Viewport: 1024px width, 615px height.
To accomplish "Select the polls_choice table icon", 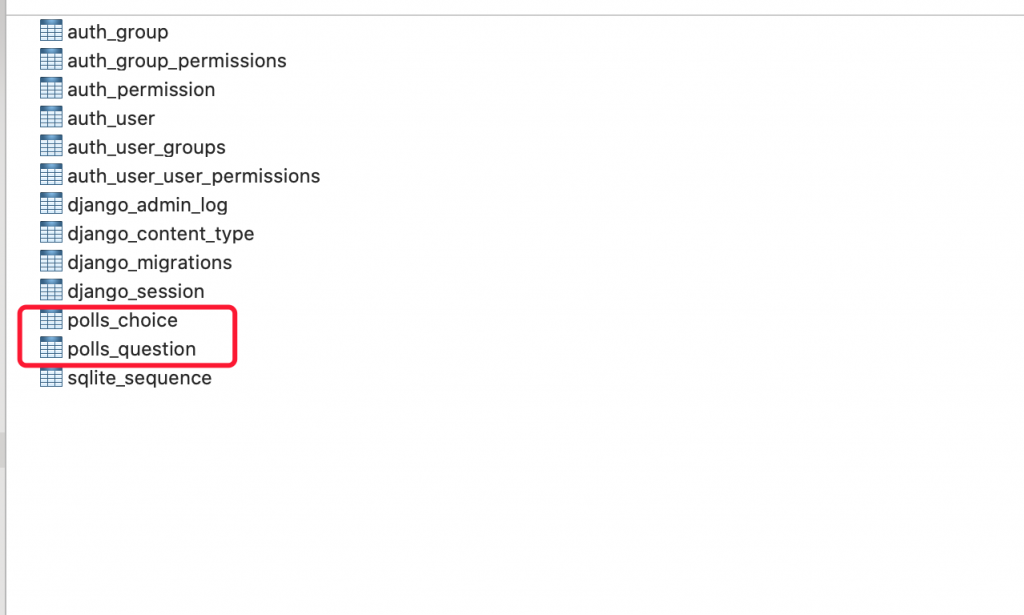I will (51, 320).
